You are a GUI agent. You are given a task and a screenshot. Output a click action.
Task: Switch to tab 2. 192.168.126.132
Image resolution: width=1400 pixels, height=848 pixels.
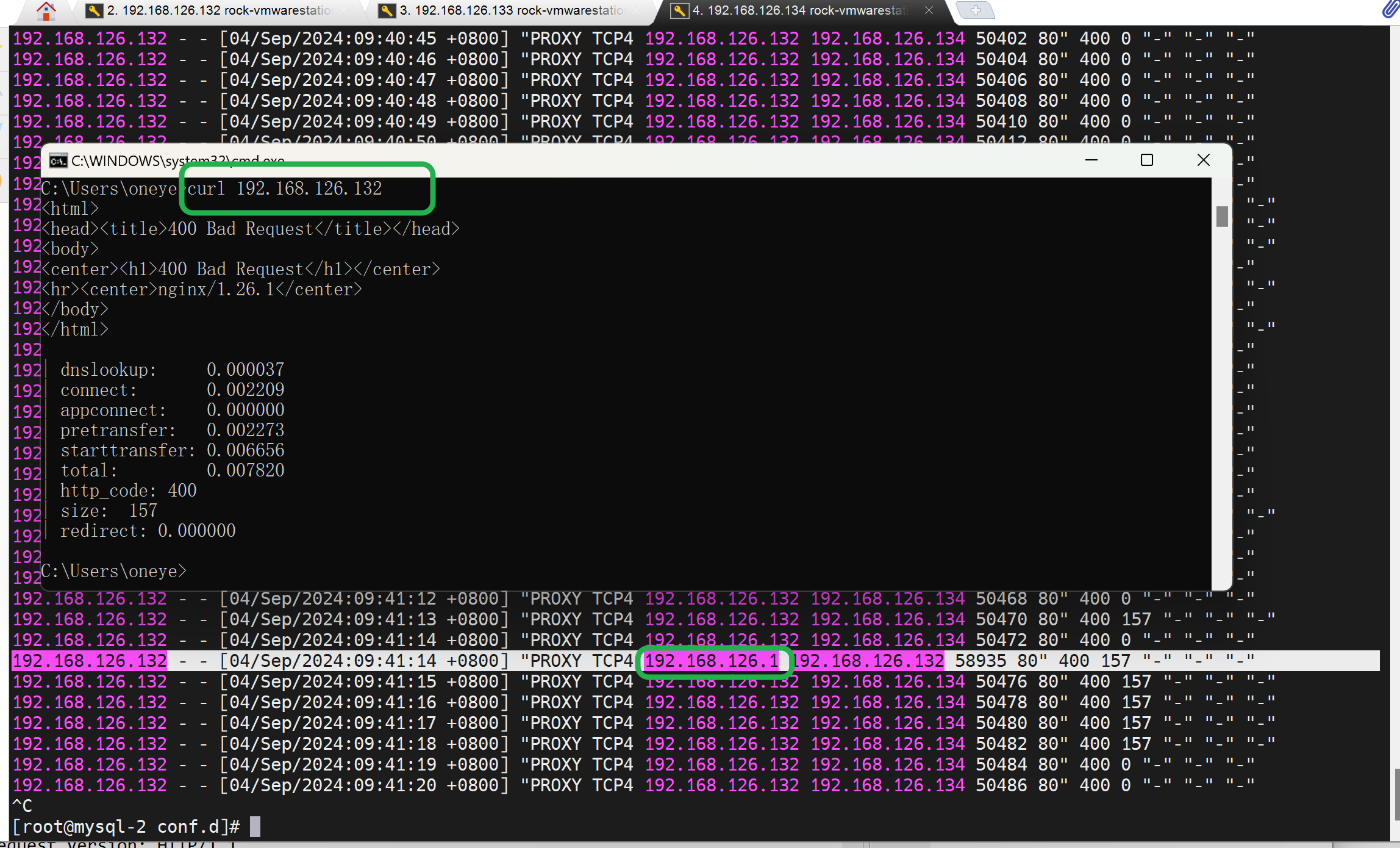coord(220,10)
